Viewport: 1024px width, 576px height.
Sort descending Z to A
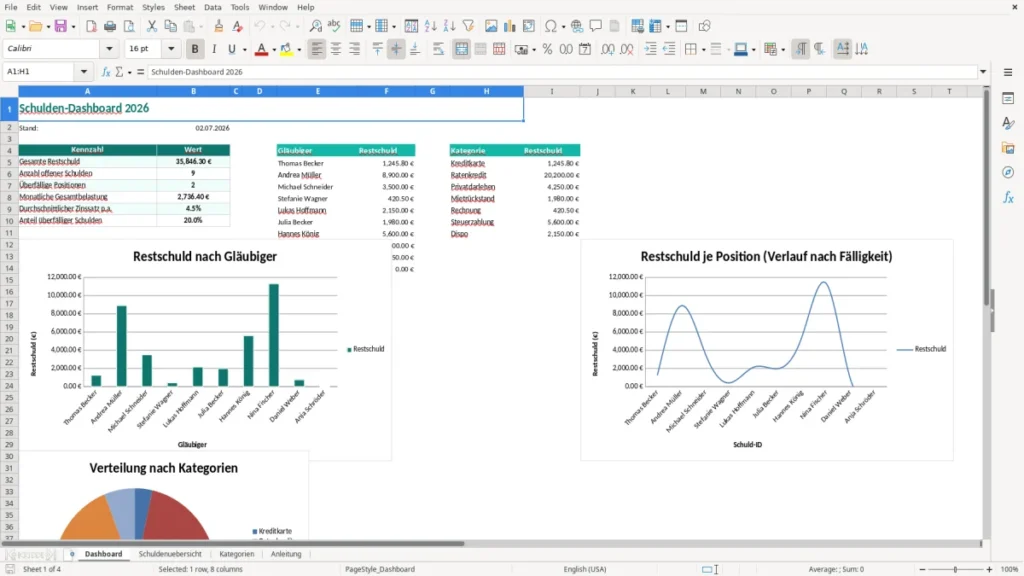pyautogui.click(x=449, y=26)
